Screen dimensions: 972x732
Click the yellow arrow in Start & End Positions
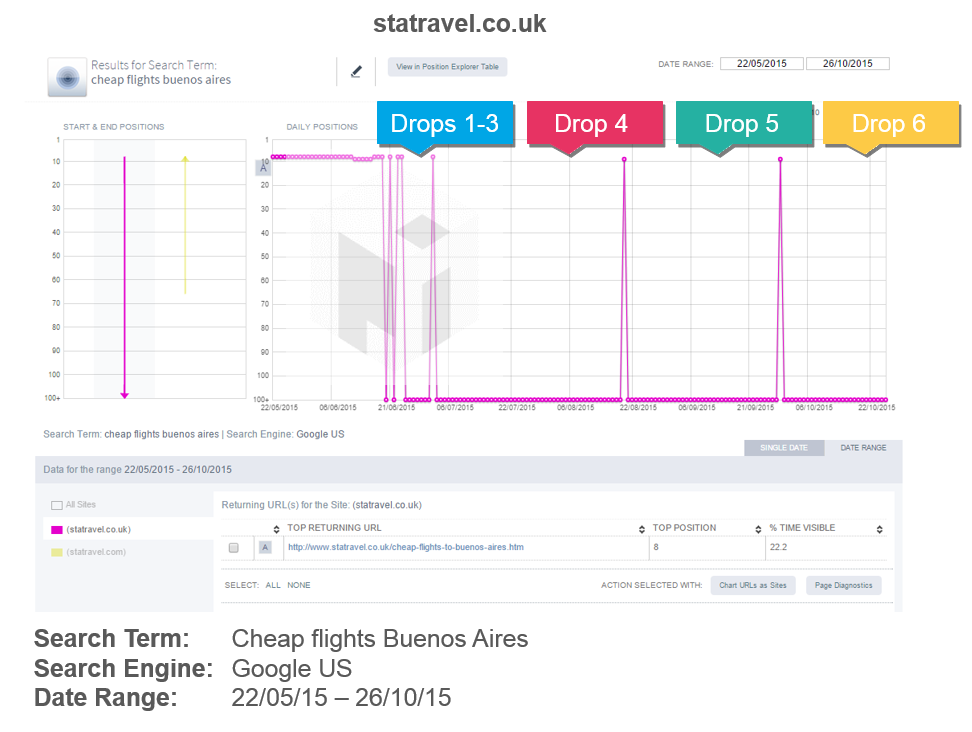click(x=185, y=224)
